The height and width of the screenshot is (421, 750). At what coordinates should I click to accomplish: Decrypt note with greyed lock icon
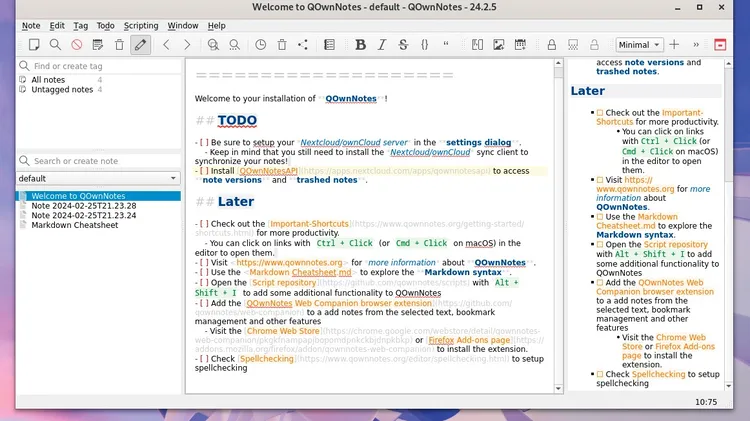(x=594, y=45)
